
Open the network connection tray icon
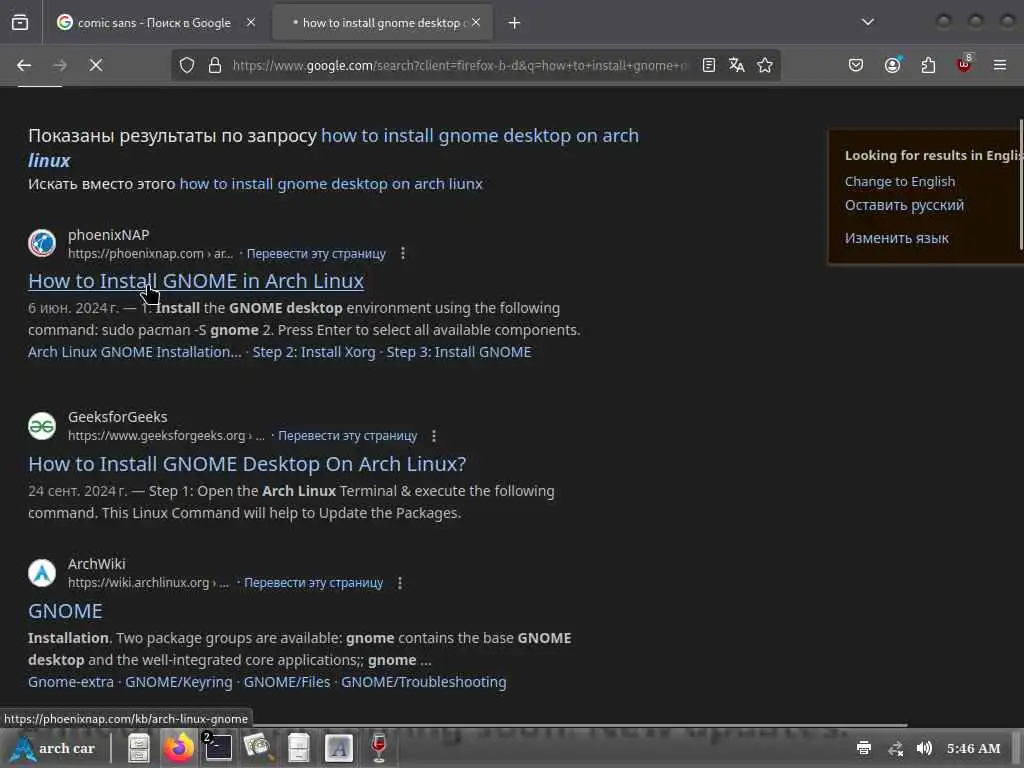click(x=895, y=748)
